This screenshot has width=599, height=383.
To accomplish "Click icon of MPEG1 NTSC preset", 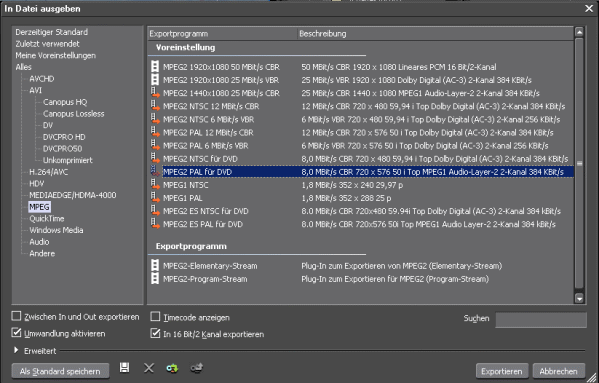I will pyautogui.click(x=155, y=185).
